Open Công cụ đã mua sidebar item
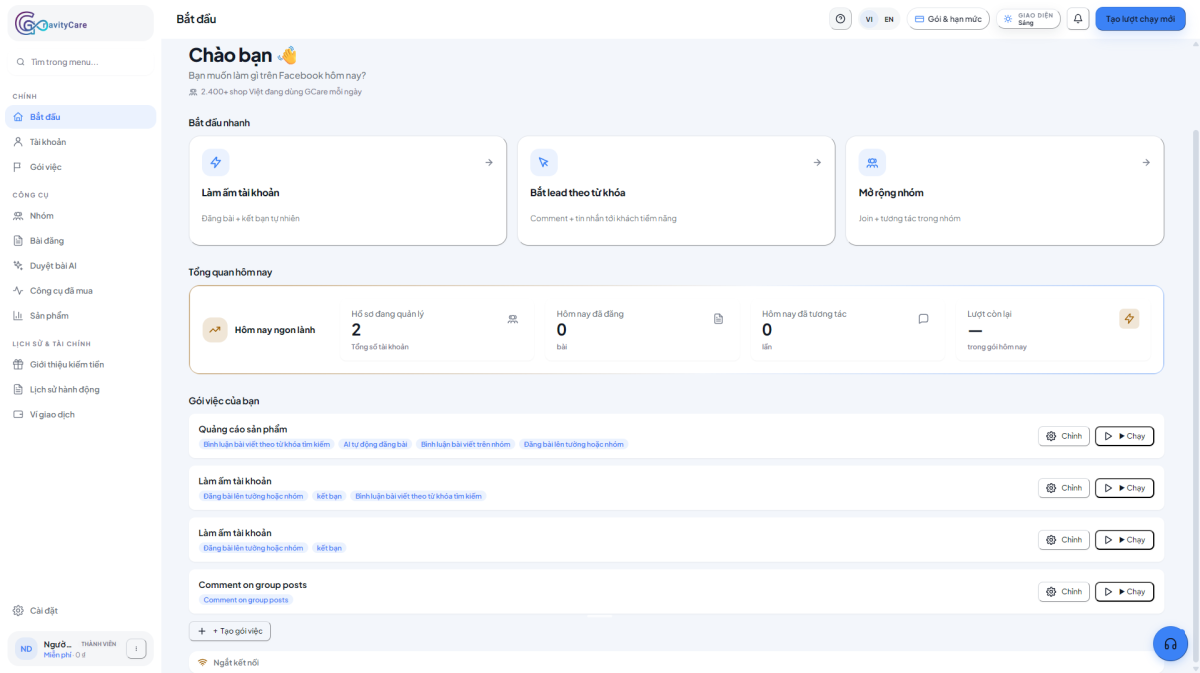The image size is (1200, 673). click(81, 291)
